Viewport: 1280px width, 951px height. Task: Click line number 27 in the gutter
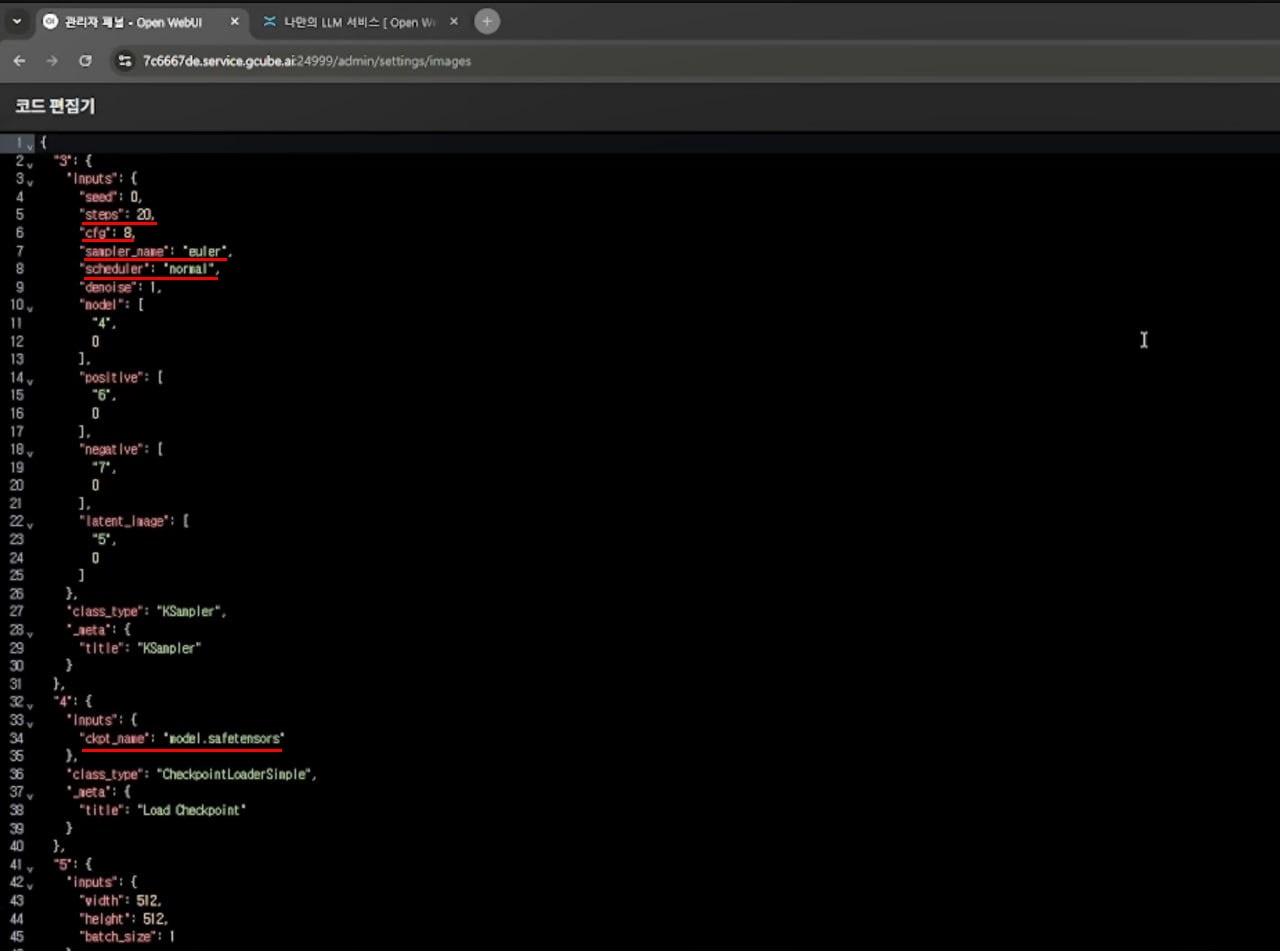point(16,613)
